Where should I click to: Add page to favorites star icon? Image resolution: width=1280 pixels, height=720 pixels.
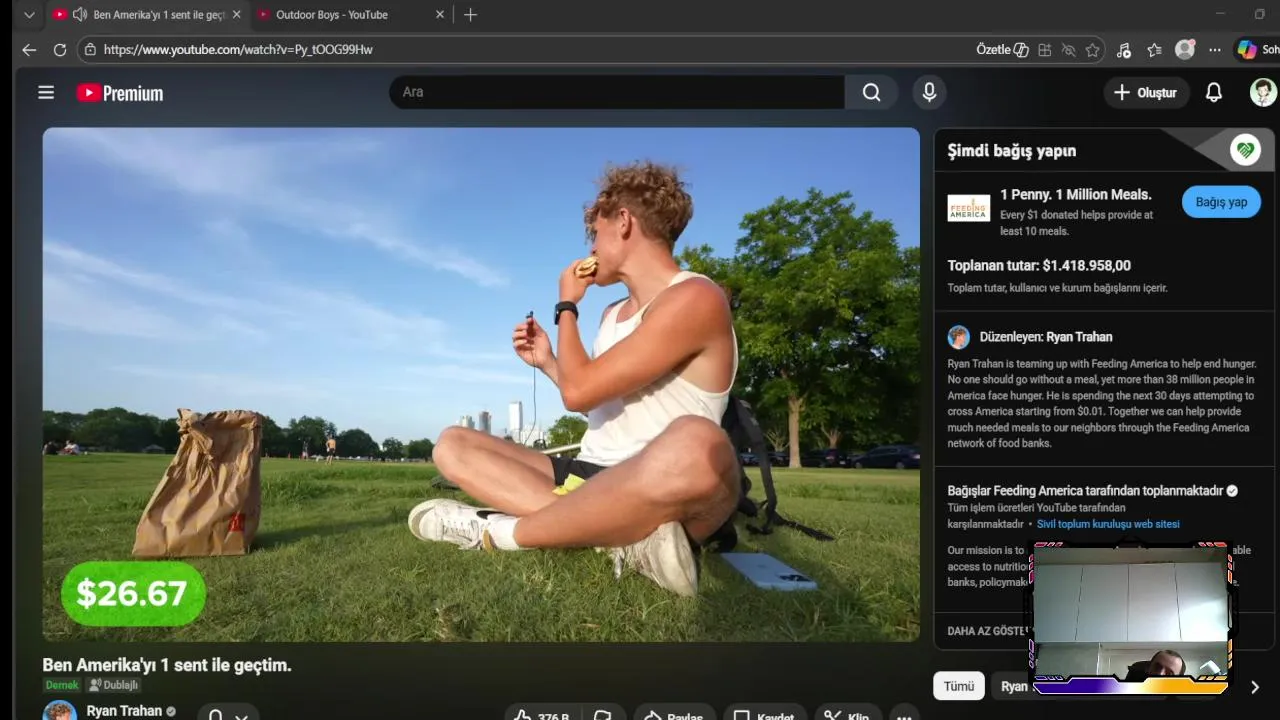click(x=1093, y=49)
